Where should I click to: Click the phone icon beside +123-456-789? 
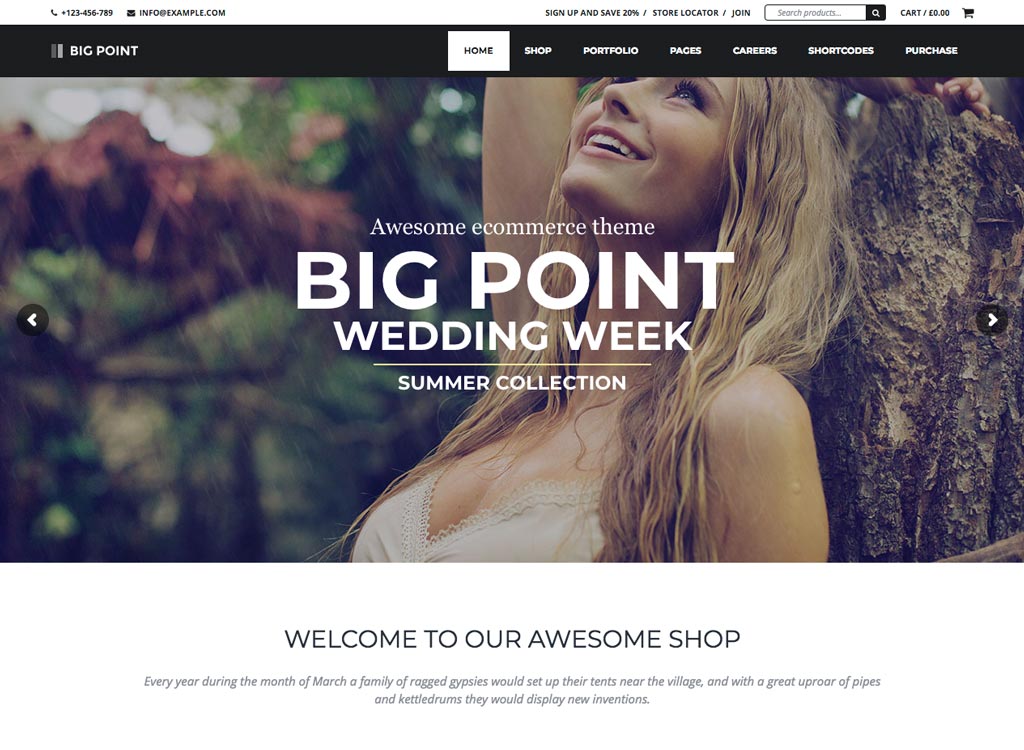(54, 12)
